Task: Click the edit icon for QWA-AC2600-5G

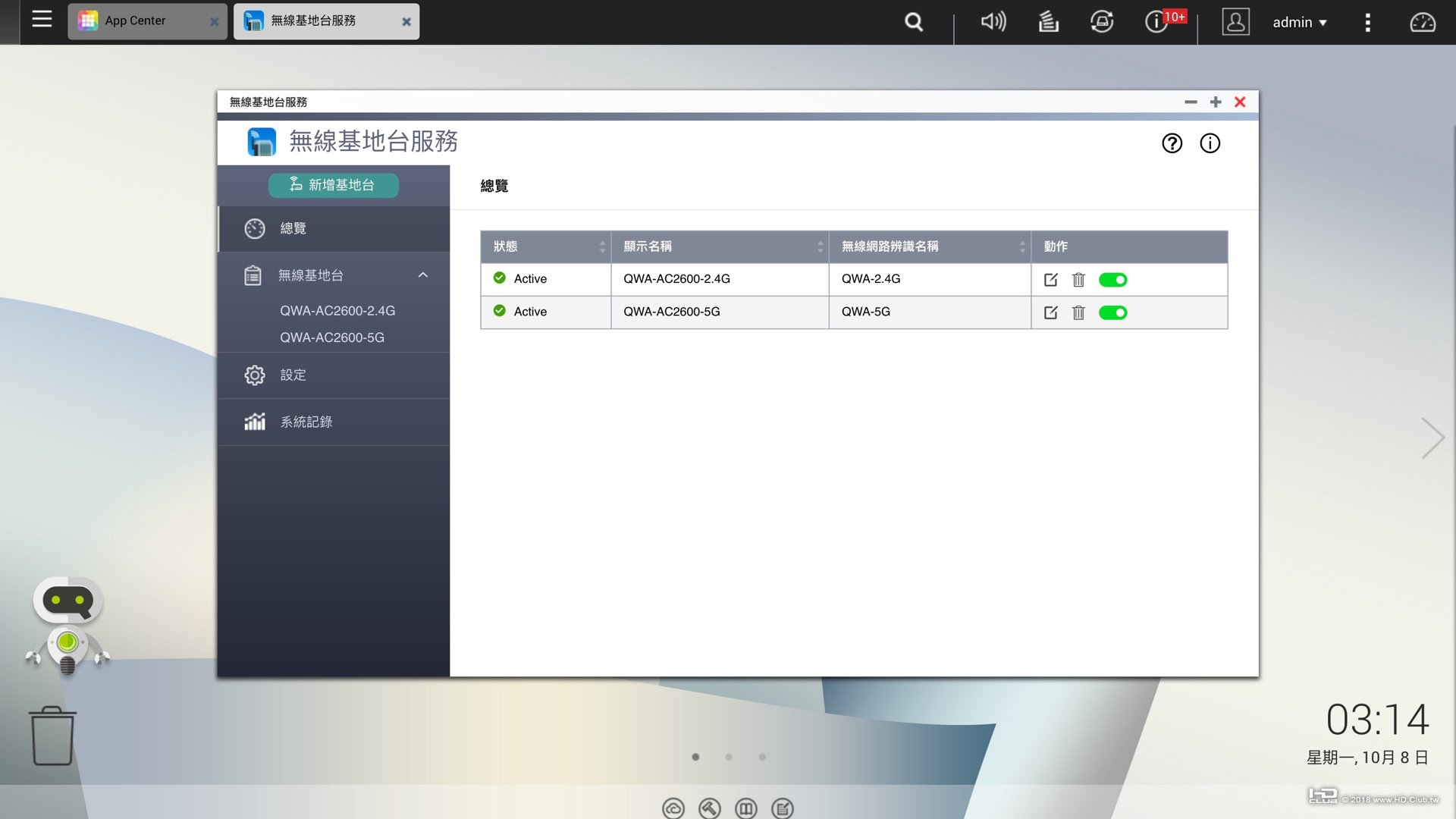Action: (x=1050, y=311)
